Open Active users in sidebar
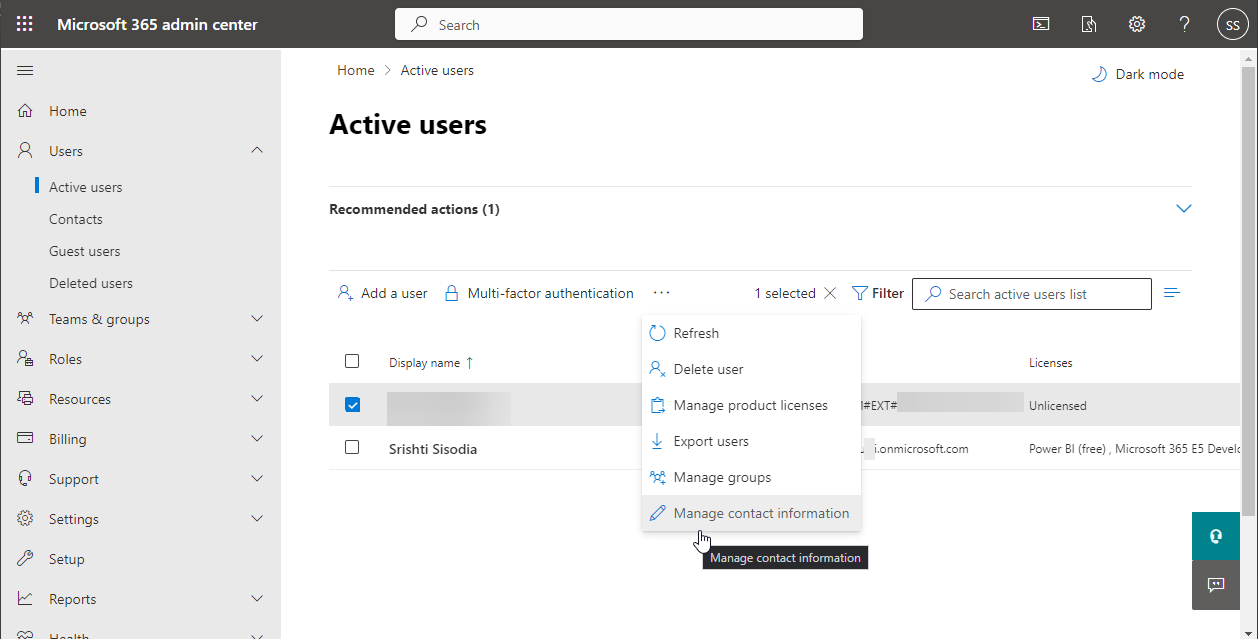The height and width of the screenshot is (639, 1258). click(86, 187)
